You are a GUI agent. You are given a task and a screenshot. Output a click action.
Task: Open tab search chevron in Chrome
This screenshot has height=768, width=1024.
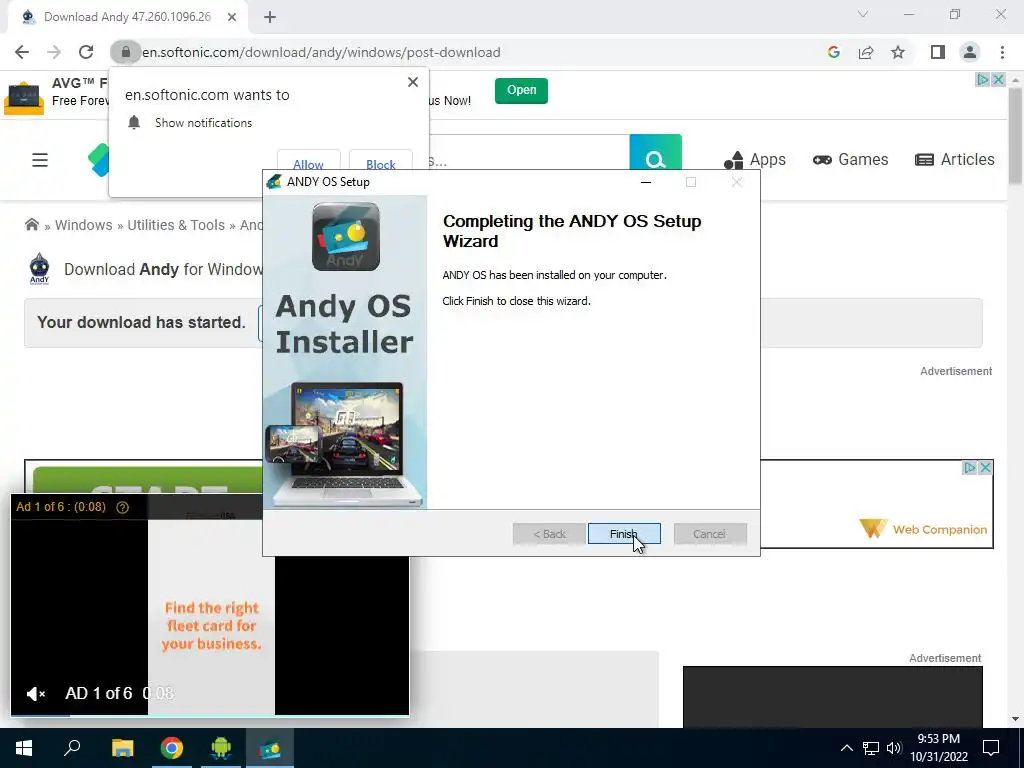click(863, 14)
